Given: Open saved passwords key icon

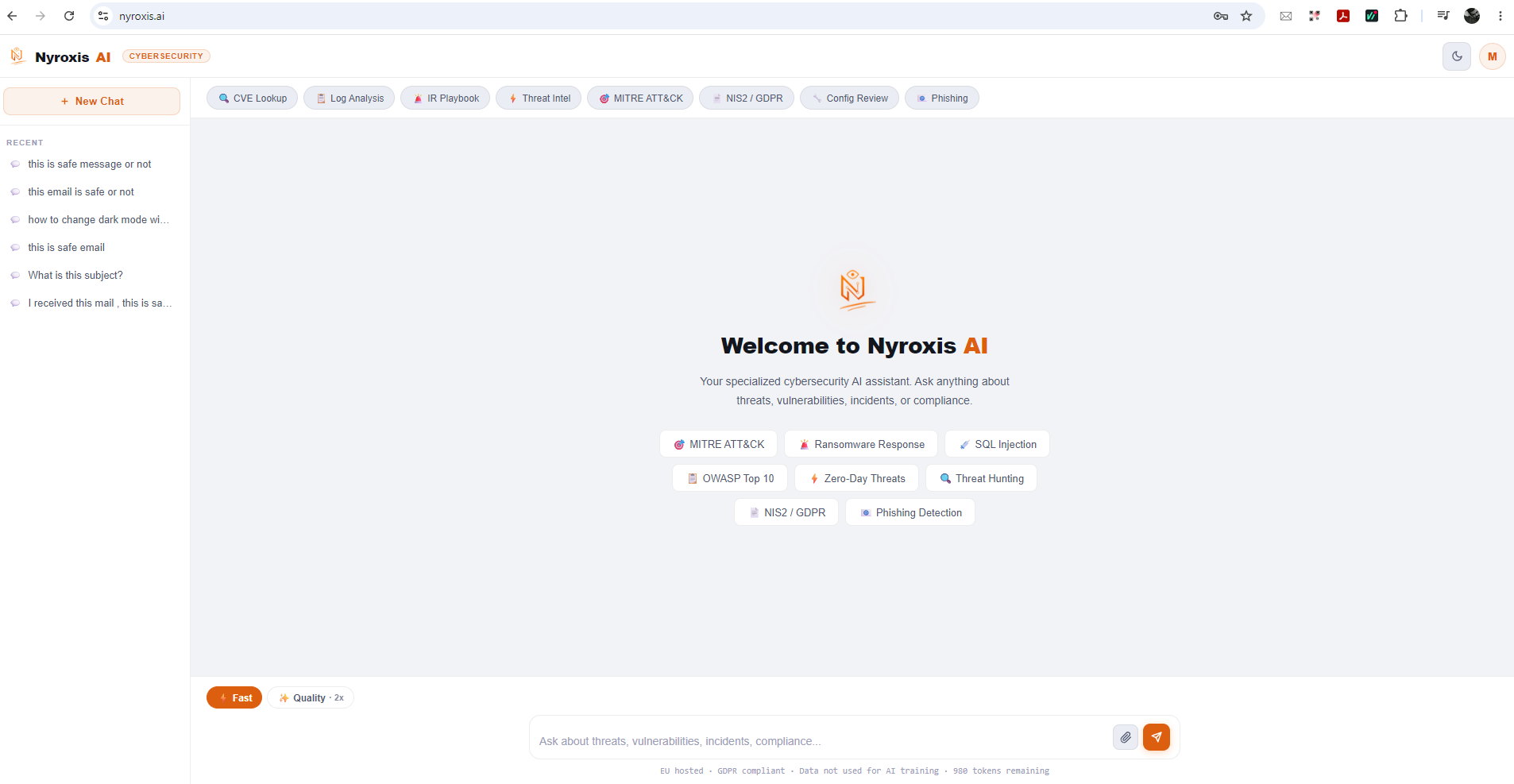Looking at the screenshot, I should tap(1221, 16).
